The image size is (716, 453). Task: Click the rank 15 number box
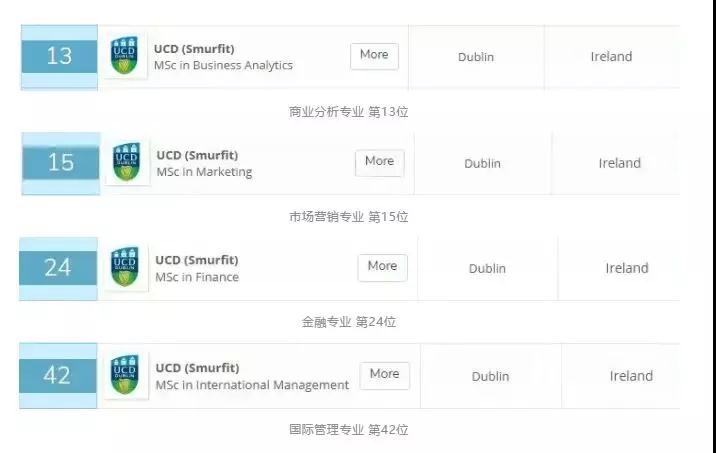tap(60, 162)
